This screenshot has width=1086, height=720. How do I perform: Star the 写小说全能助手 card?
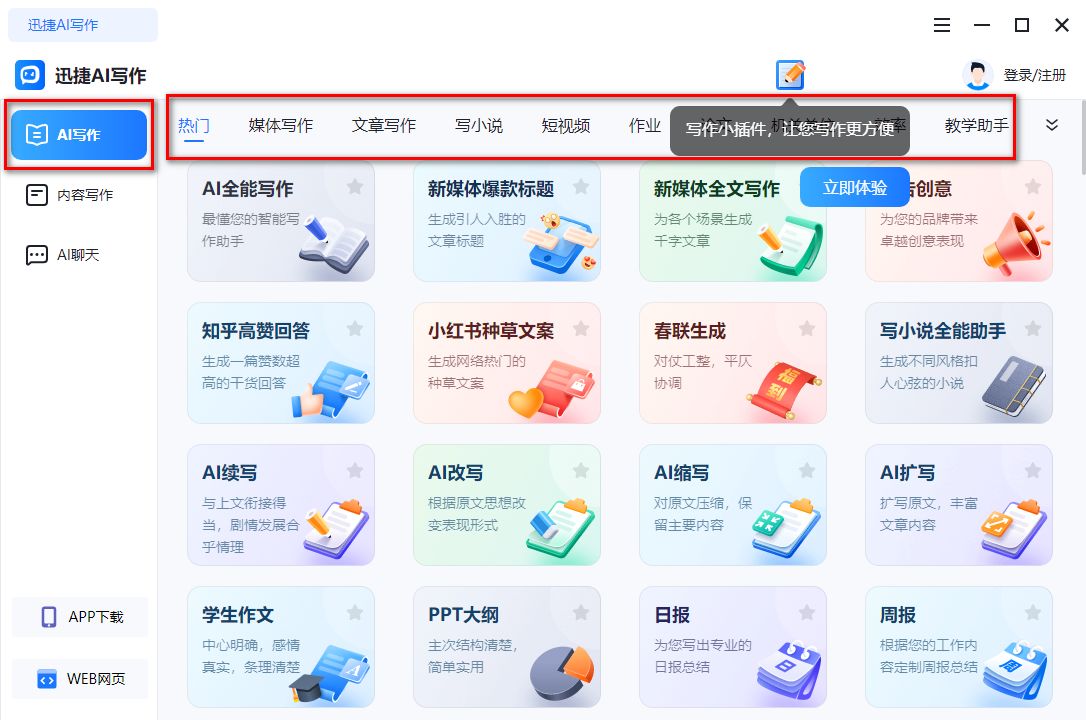click(1033, 328)
